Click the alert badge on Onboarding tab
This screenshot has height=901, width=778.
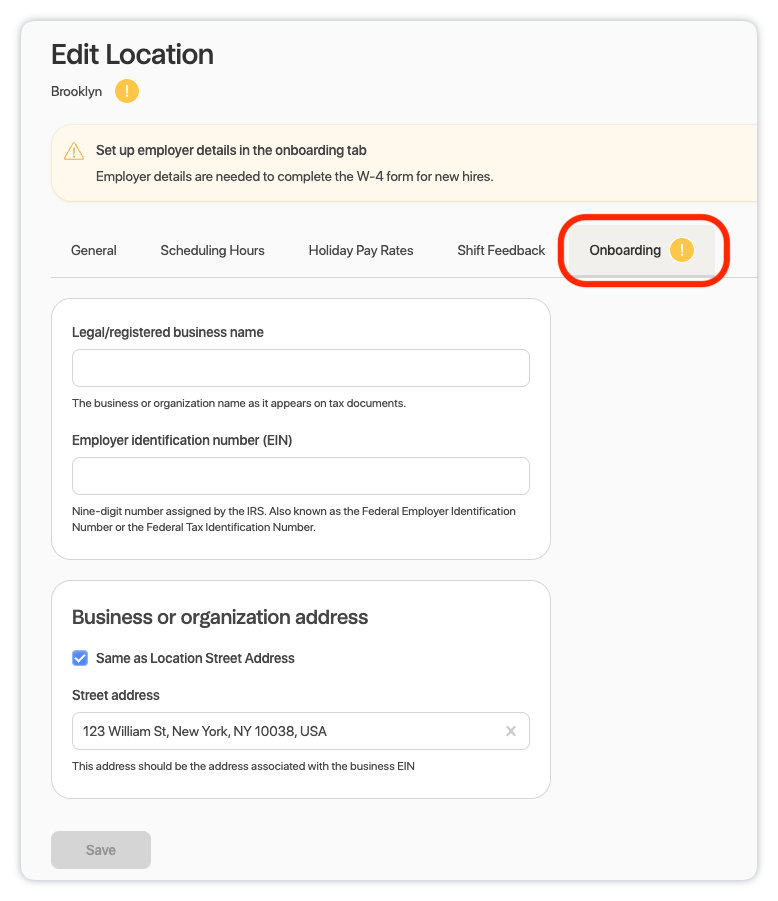click(682, 250)
